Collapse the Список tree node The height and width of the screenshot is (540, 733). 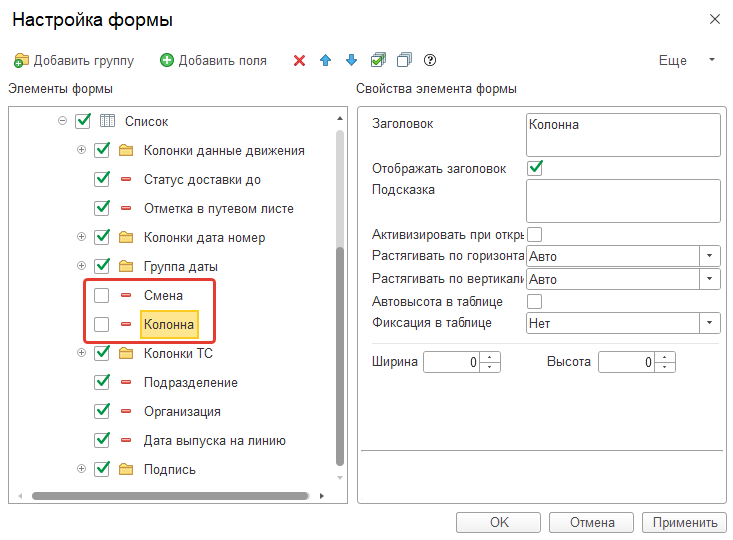(x=62, y=121)
